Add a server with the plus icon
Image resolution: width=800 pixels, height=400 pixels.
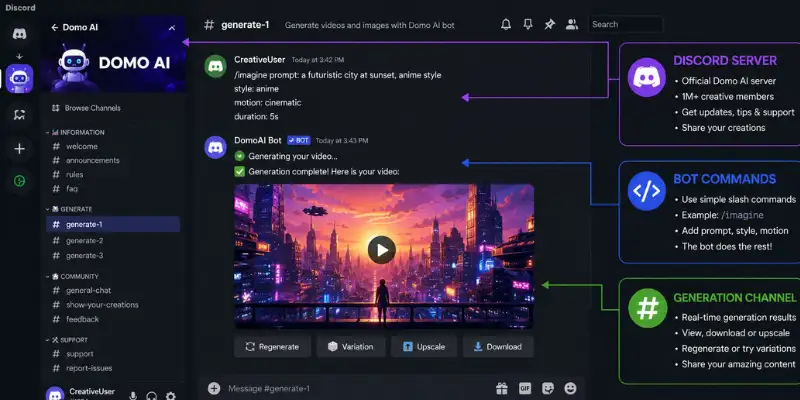click(19, 149)
